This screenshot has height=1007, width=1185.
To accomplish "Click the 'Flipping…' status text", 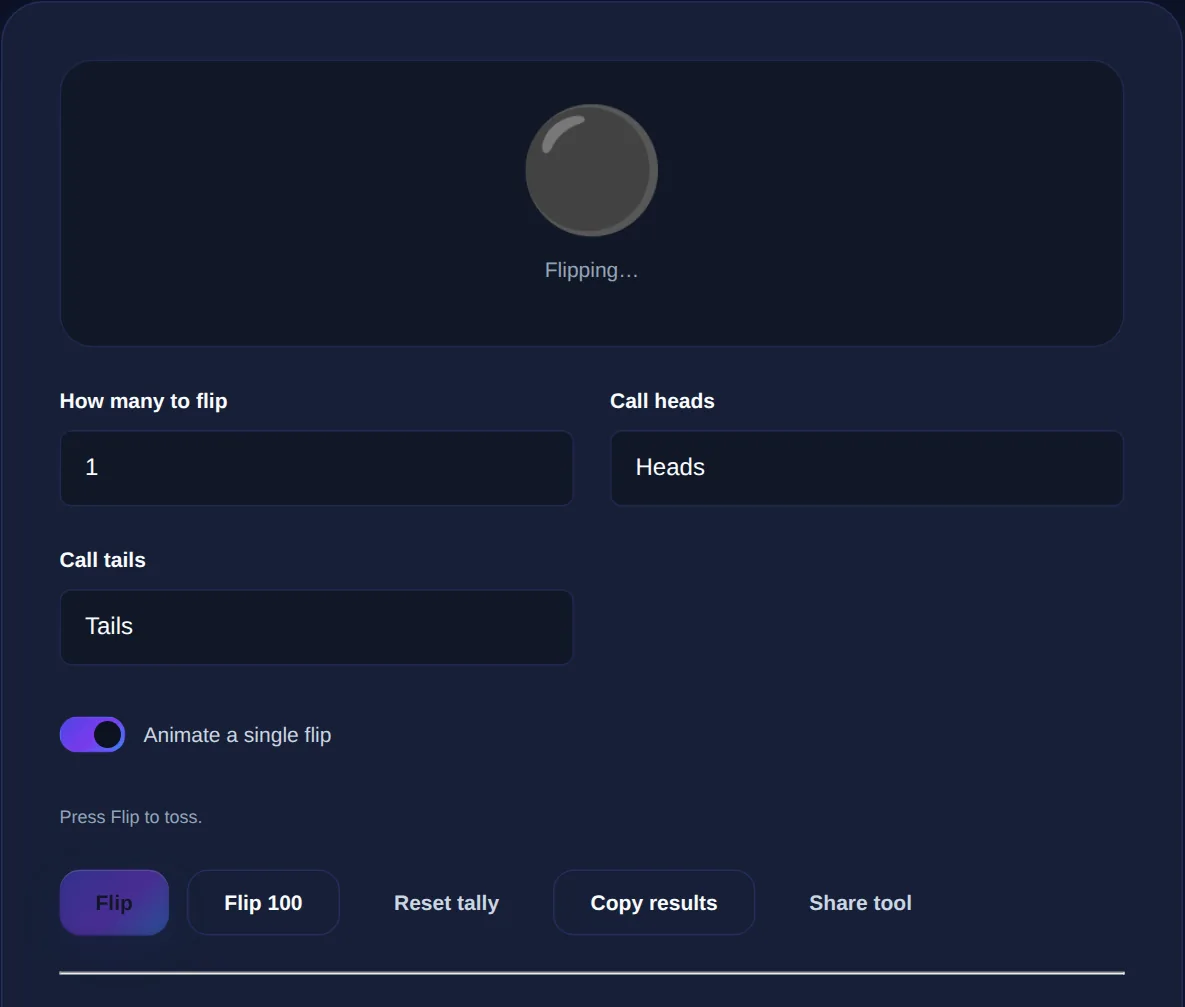I will [x=592, y=270].
